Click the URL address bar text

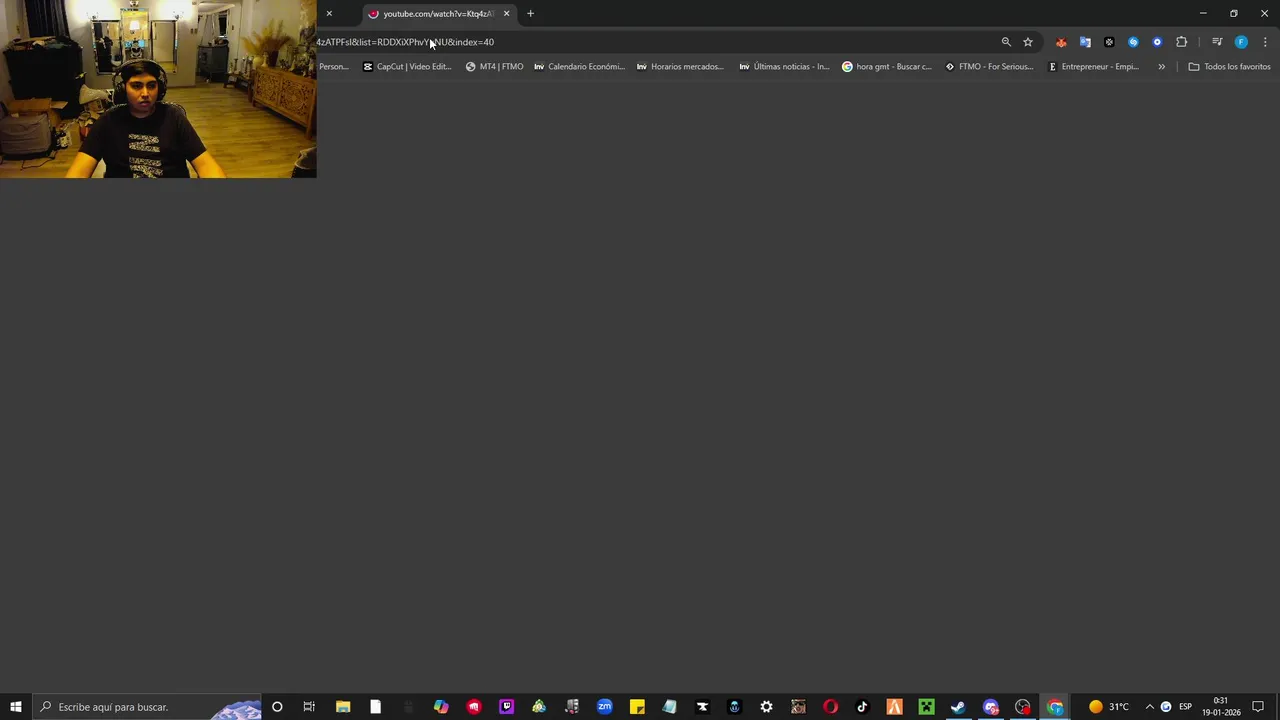(x=405, y=42)
